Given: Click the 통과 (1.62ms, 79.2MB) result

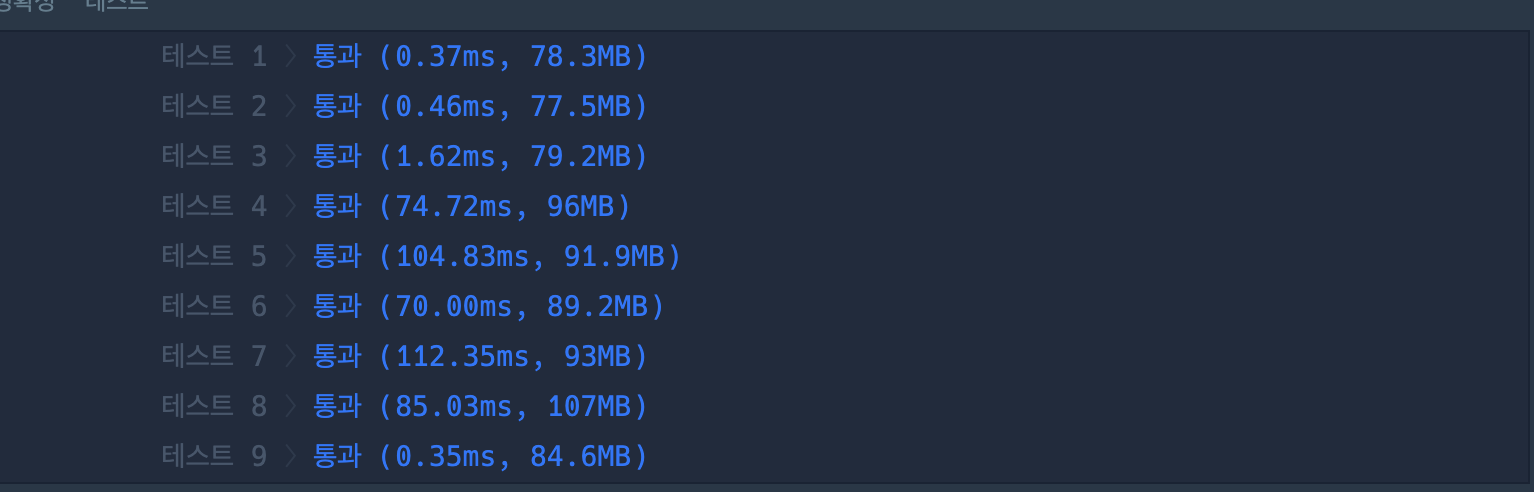Looking at the screenshot, I should 481,157.
